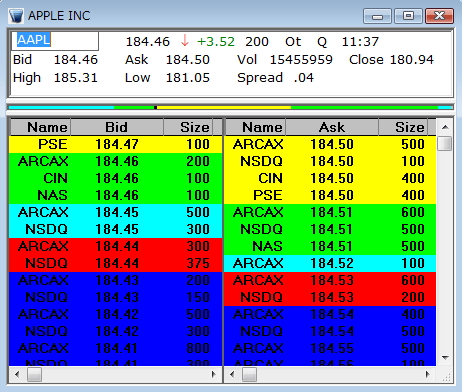Viewport: 462px width, 392px height.
Task: Click the right arrow of the ask table's horizontal scrollbar
Action: click(428, 374)
